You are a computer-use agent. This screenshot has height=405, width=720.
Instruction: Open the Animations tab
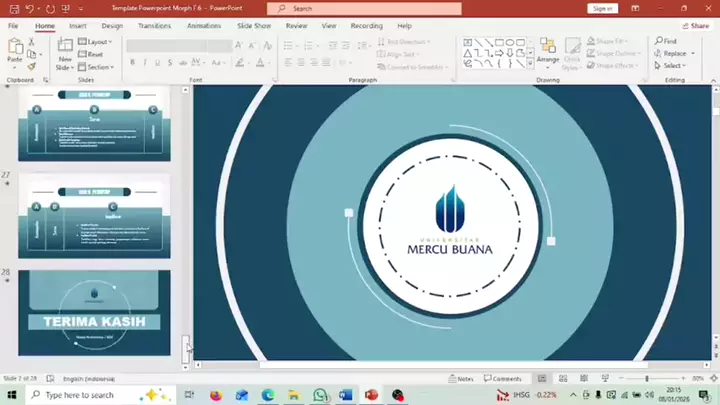(204, 26)
